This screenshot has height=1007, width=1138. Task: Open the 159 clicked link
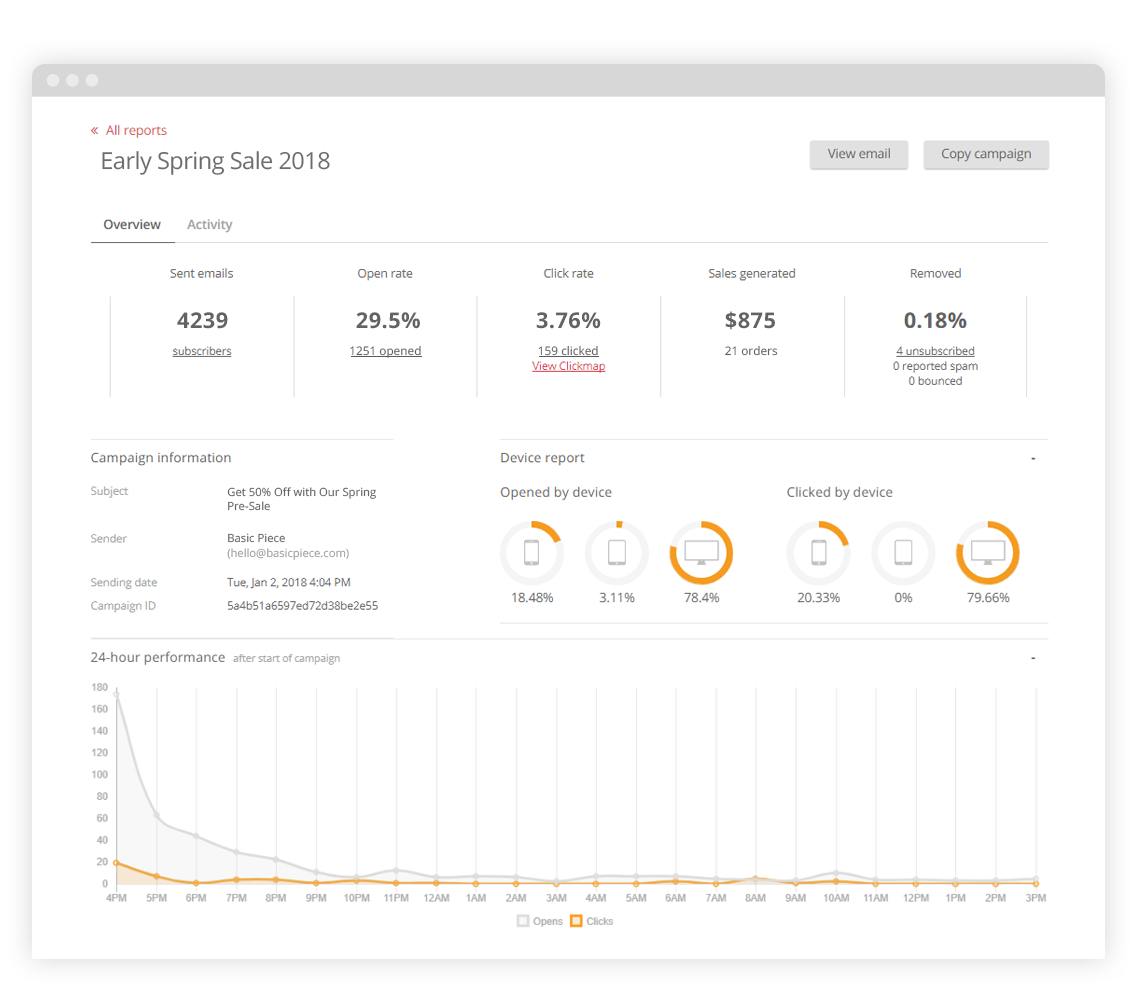tap(568, 350)
